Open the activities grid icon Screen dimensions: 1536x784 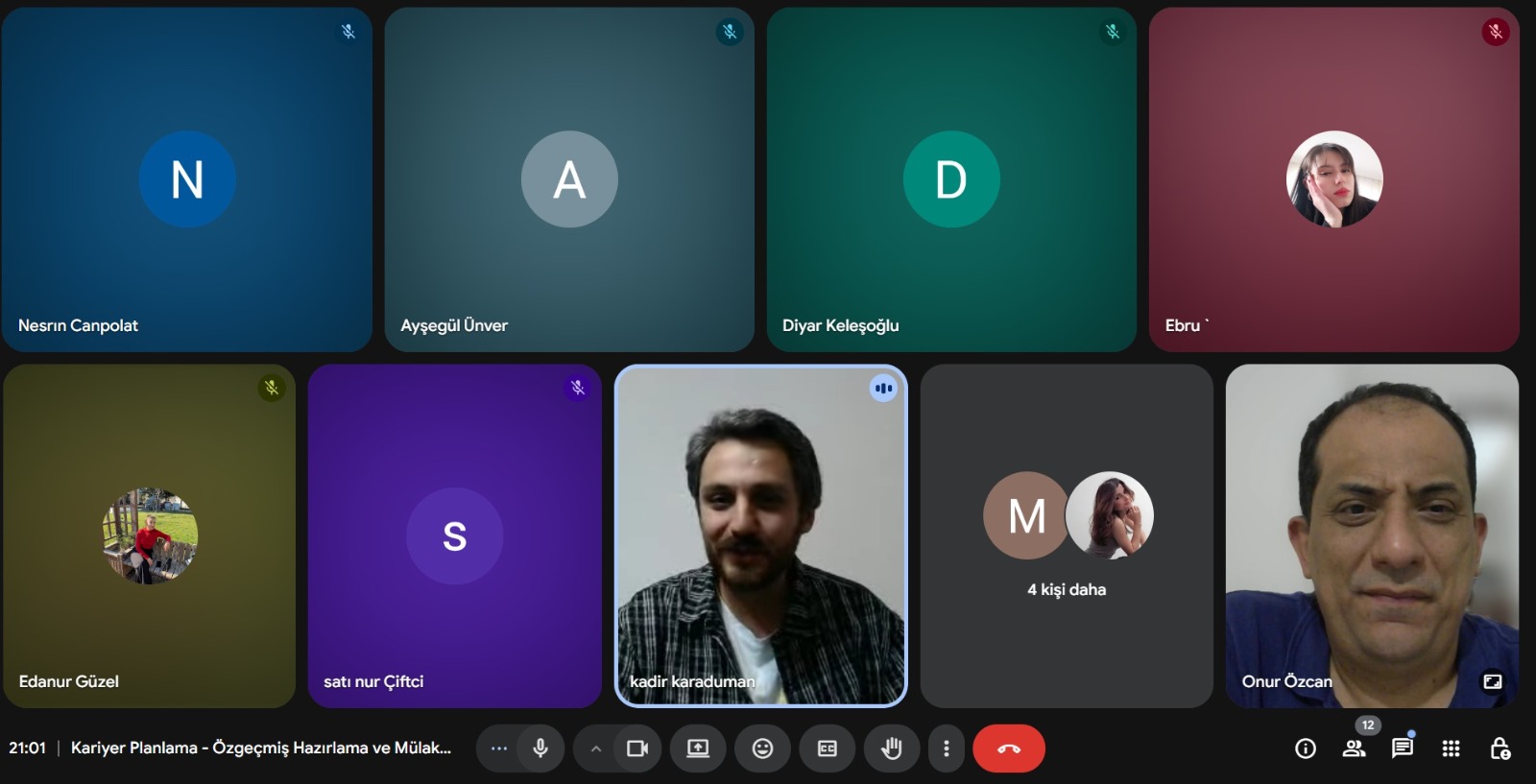click(1451, 748)
